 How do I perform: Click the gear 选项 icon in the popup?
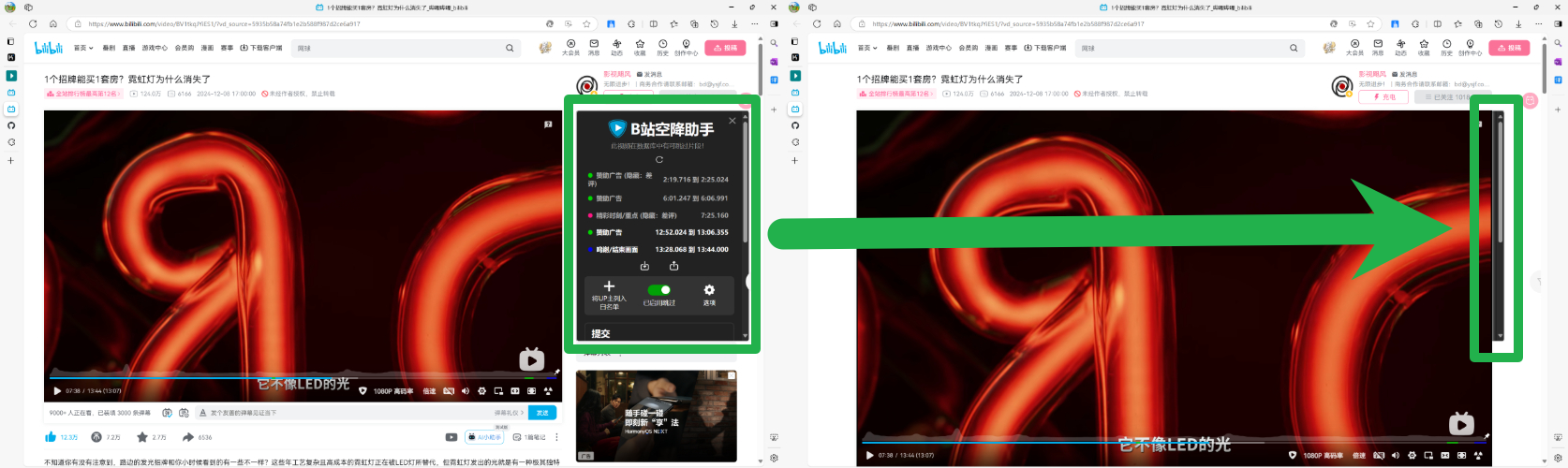[x=709, y=290]
